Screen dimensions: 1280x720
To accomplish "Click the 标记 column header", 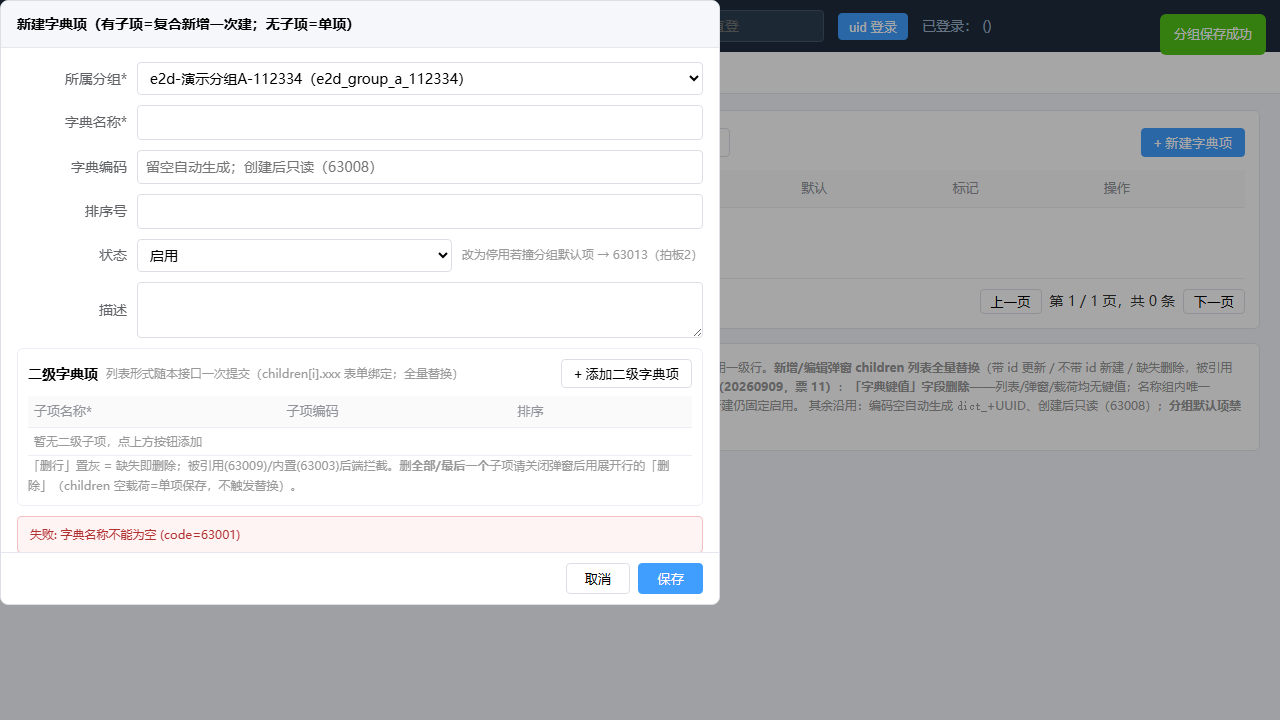I will pos(965,188).
